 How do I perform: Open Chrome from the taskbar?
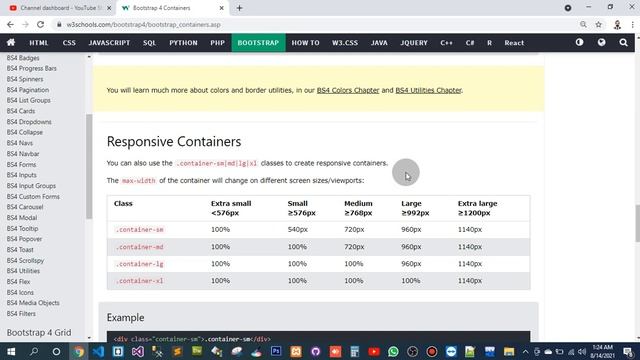pyautogui.click(x=78, y=351)
